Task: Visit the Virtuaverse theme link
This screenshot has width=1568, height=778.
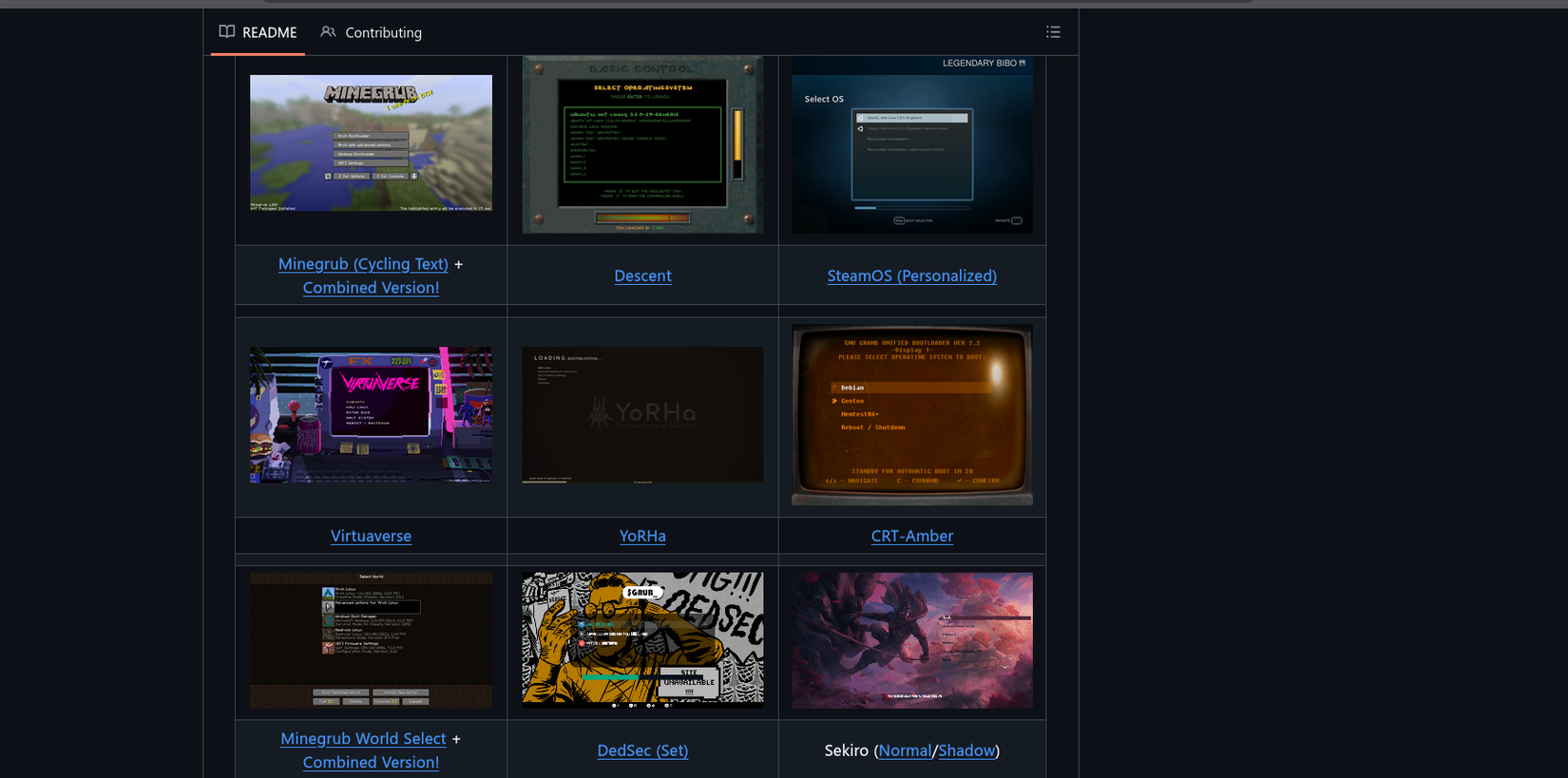Action: [371, 536]
